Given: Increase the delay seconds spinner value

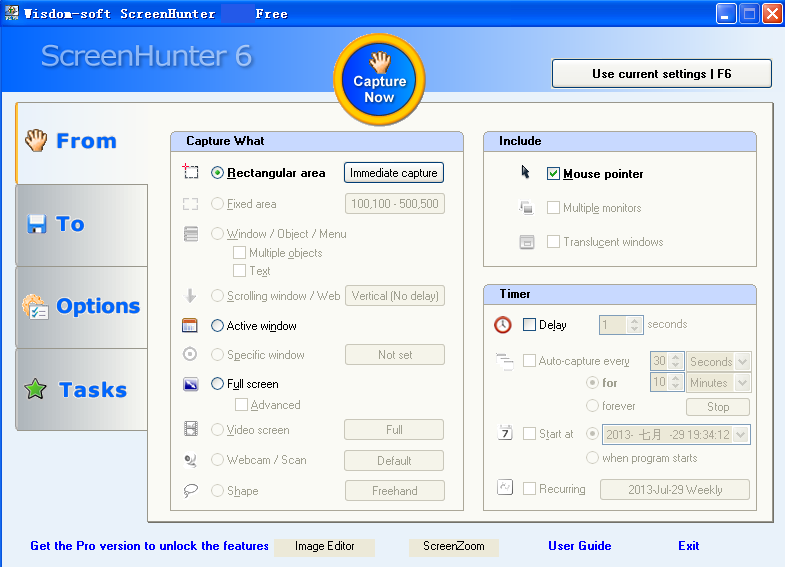Looking at the screenshot, I should click(x=634, y=320).
